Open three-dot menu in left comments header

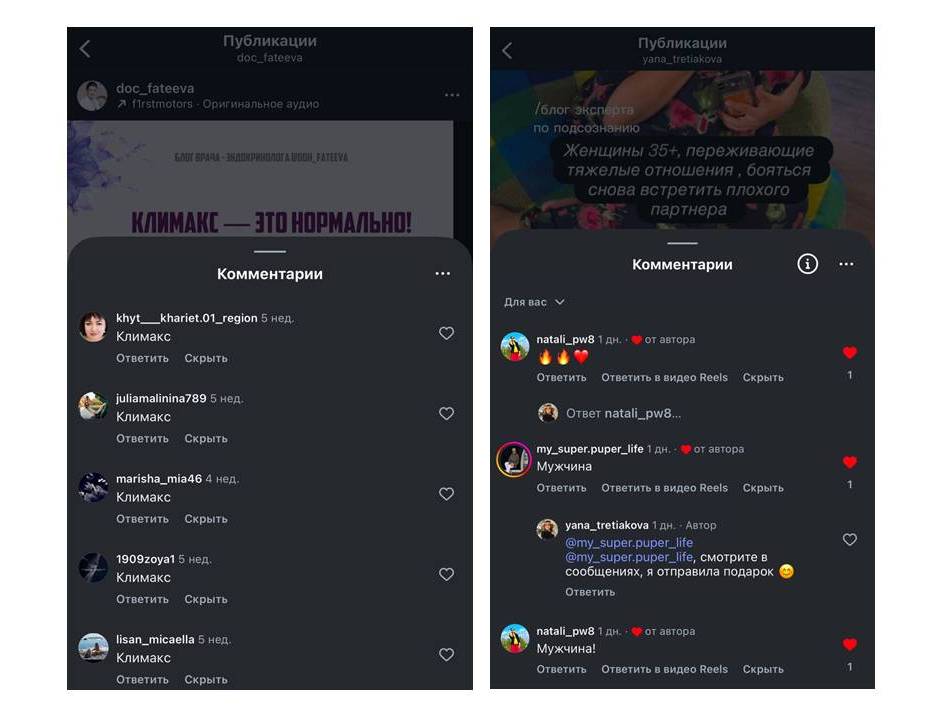(442, 273)
